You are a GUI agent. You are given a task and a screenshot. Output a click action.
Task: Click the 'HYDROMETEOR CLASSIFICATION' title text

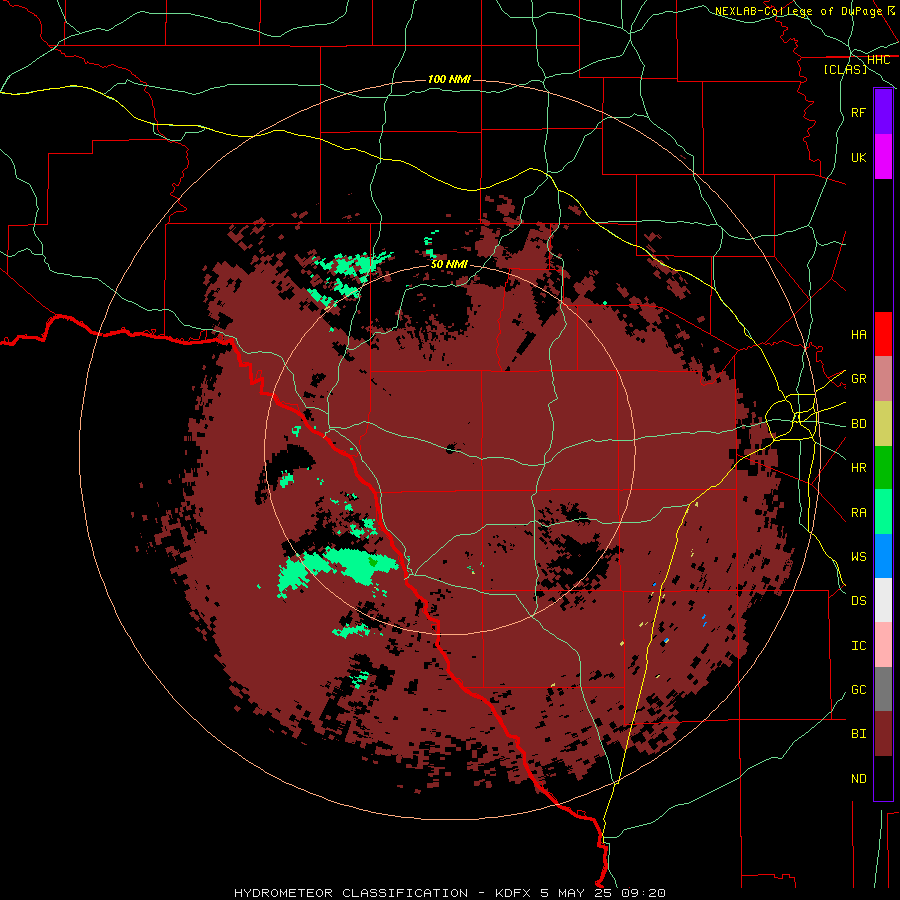coord(351,893)
